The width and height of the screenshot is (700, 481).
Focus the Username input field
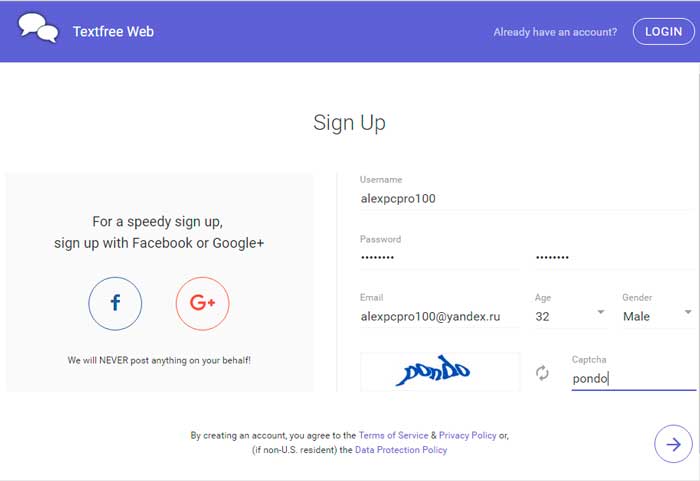click(527, 199)
